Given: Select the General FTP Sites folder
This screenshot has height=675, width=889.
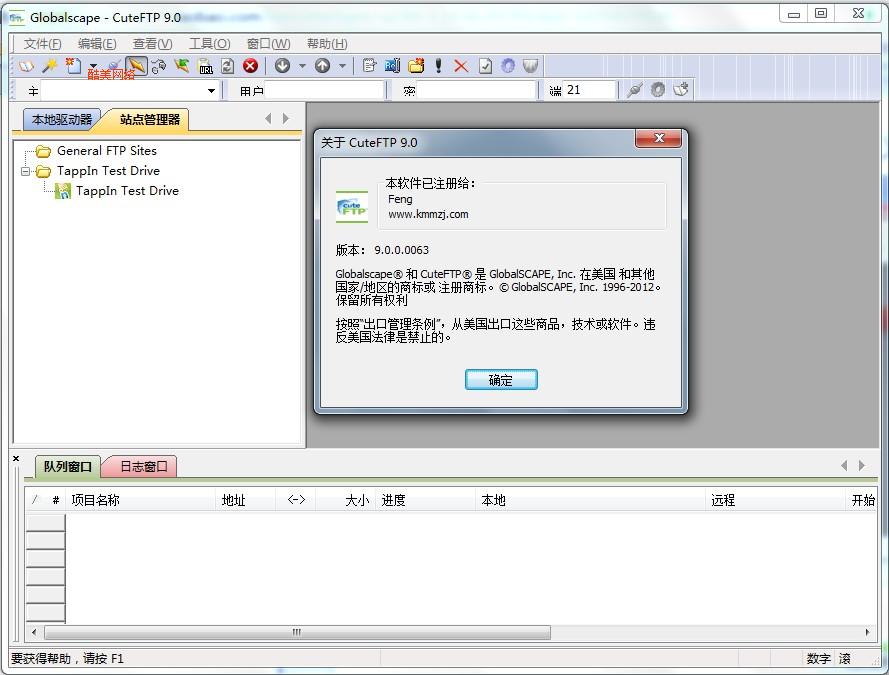Looking at the screenshot, I should 107,151.
